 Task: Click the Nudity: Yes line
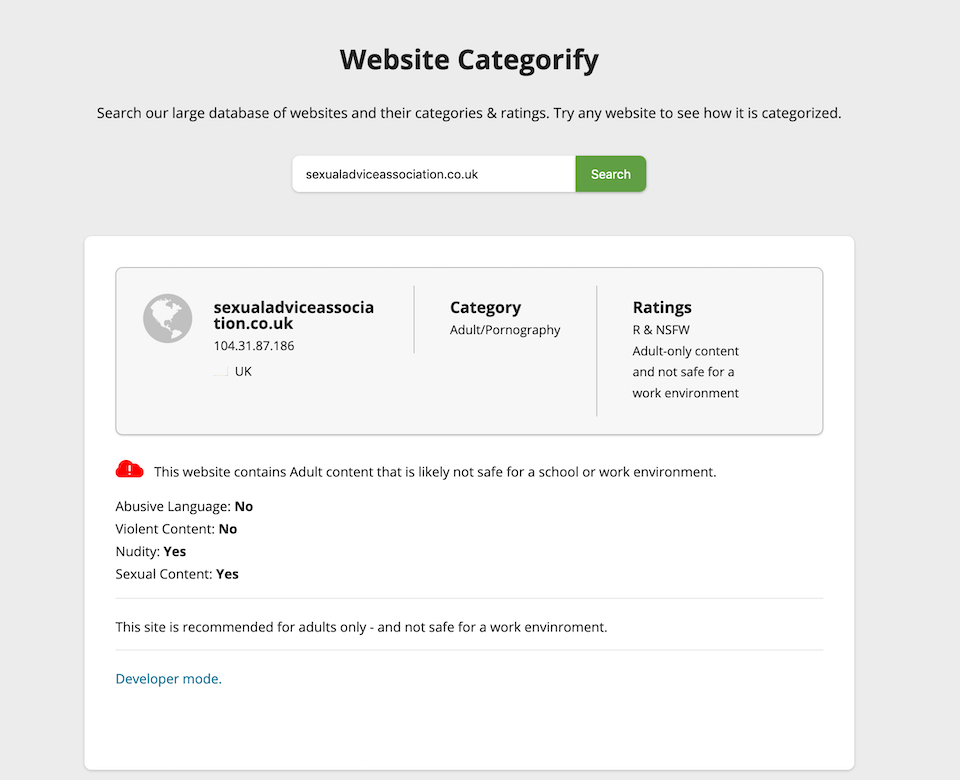coord(151,552)
